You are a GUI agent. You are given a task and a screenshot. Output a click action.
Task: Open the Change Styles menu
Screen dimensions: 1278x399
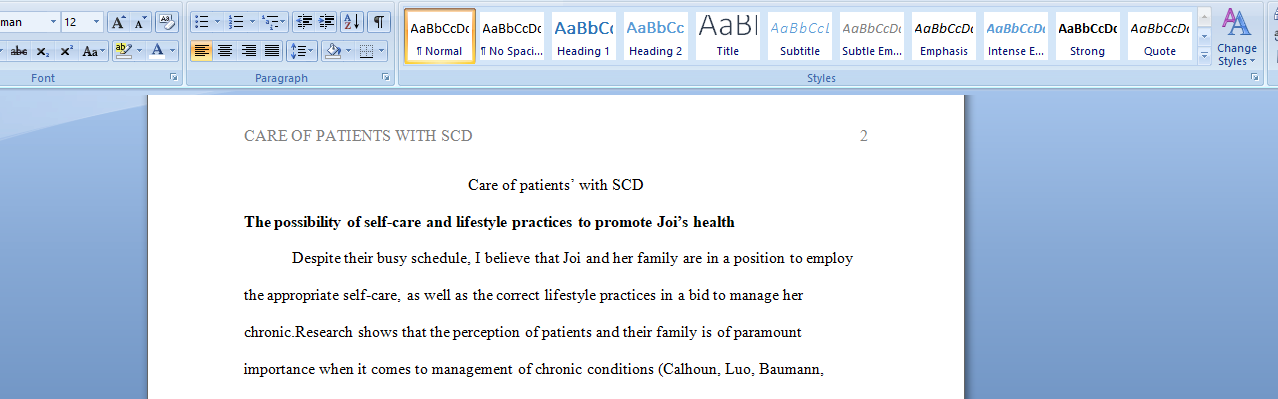tap(1237, 36)
